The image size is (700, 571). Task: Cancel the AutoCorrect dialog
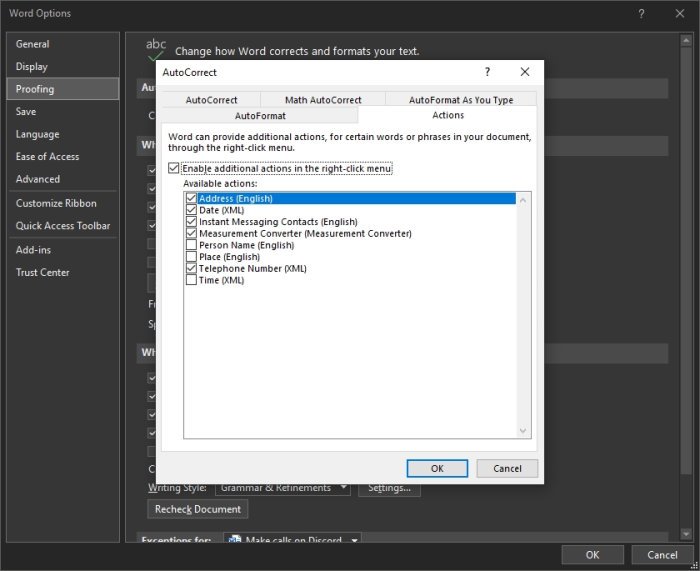point(506,468)
